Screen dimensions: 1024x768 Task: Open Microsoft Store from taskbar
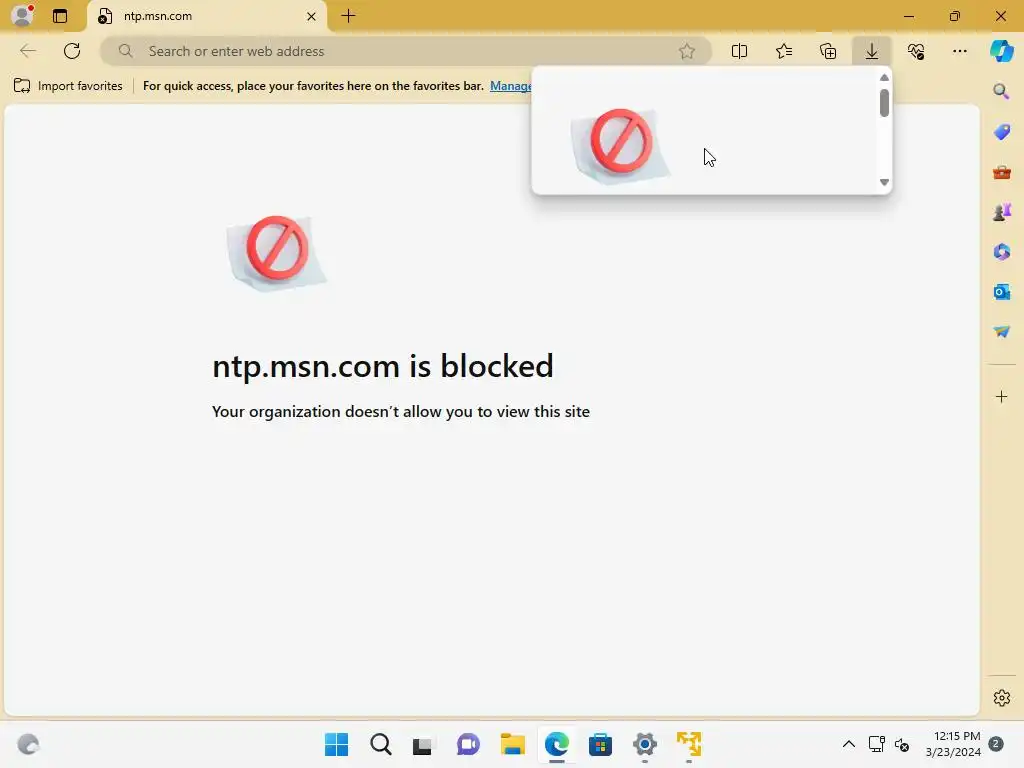point(600,744)
